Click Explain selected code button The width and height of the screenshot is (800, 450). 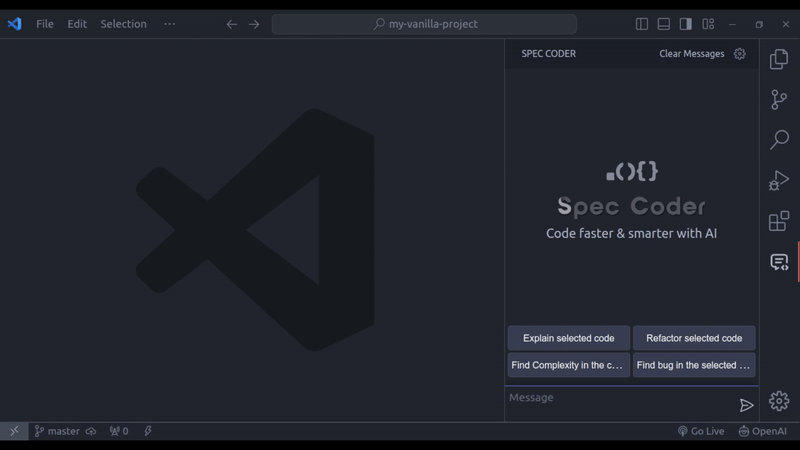568,338
